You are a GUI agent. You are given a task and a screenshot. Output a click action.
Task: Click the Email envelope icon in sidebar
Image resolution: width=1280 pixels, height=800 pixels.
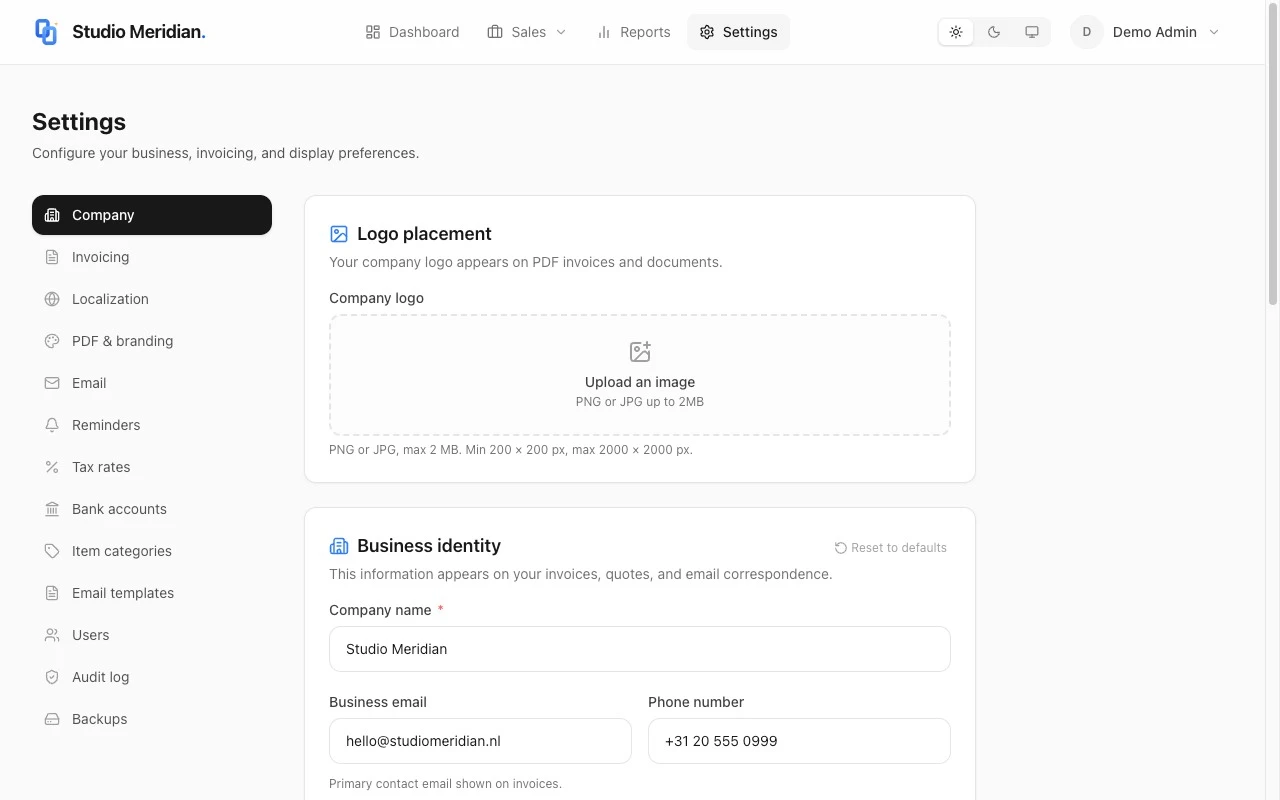pos(52,383)
